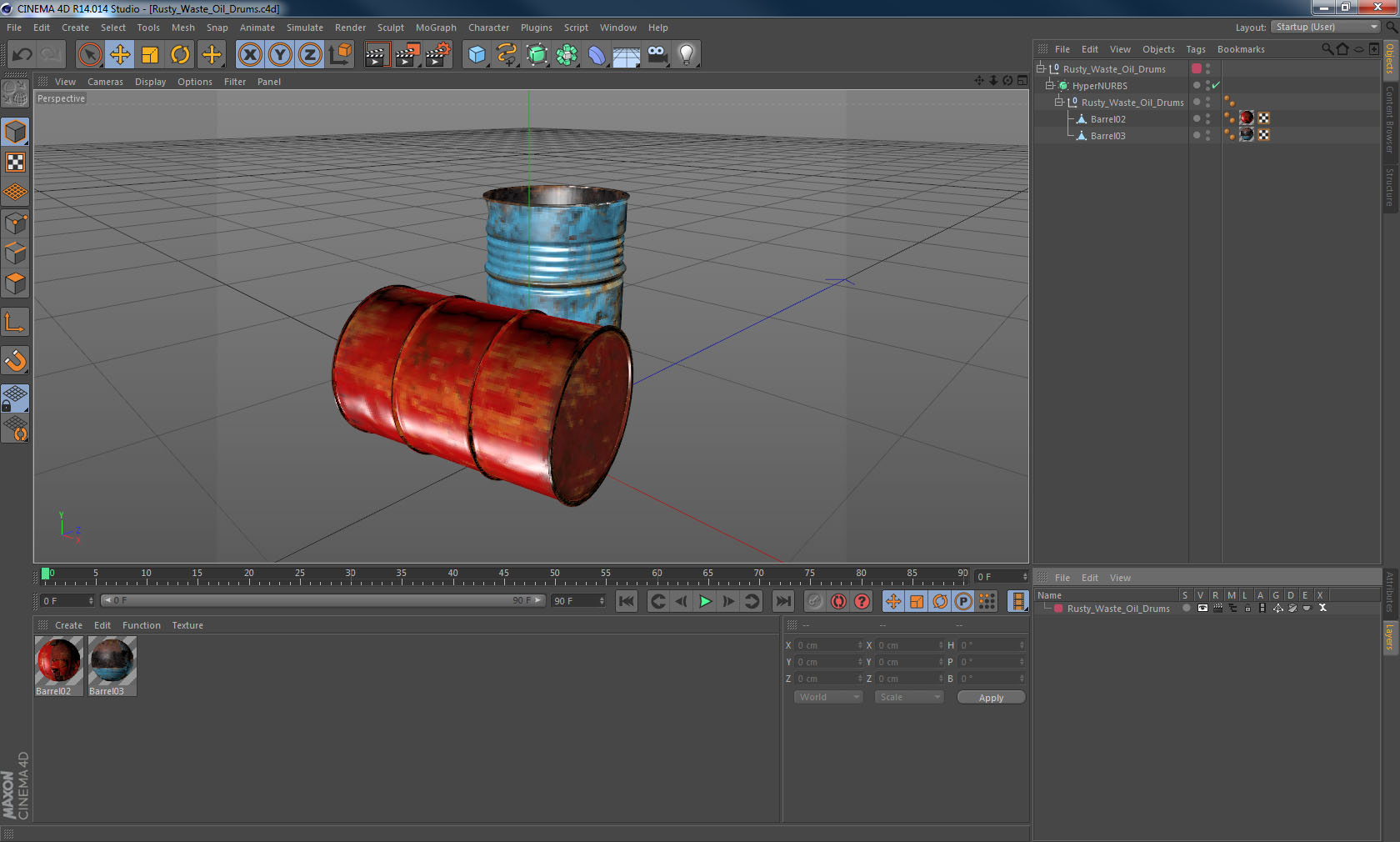Switch coordinate system icon

click(x=340, y=55)
